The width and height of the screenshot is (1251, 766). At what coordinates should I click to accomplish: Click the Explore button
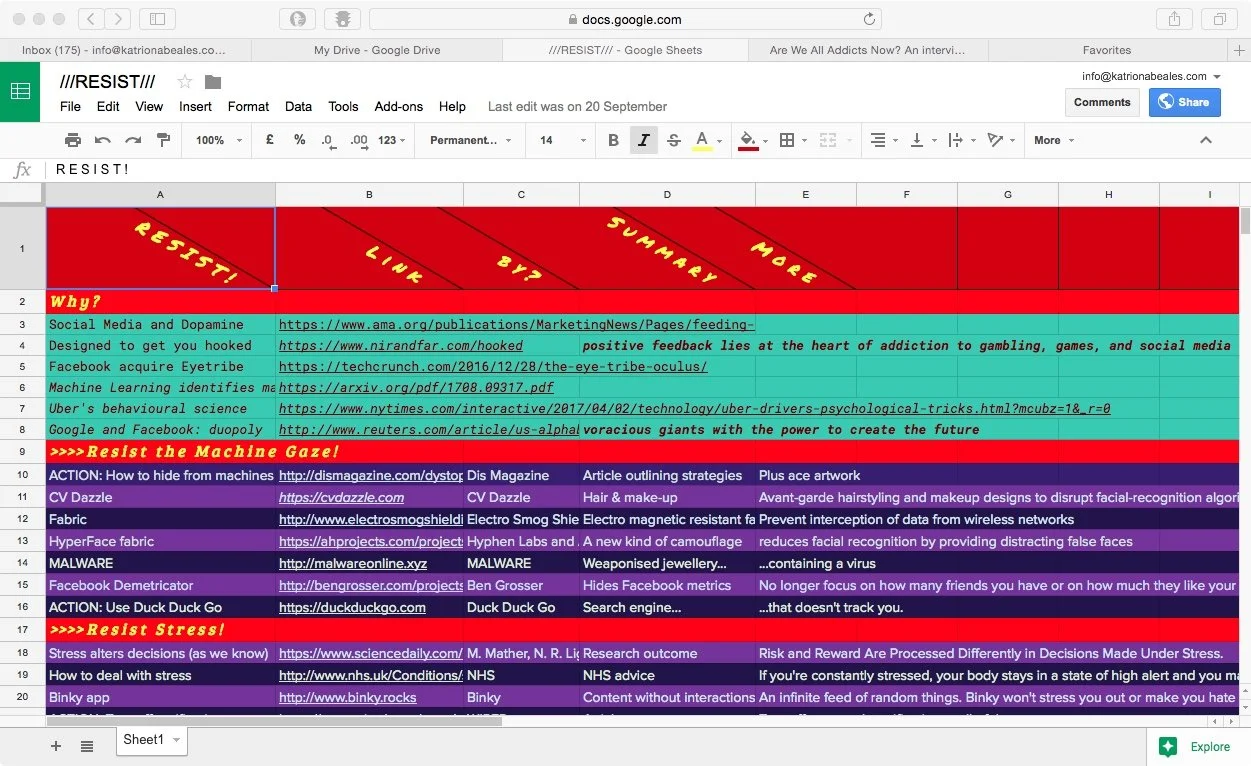click(x=1197, y=746)
